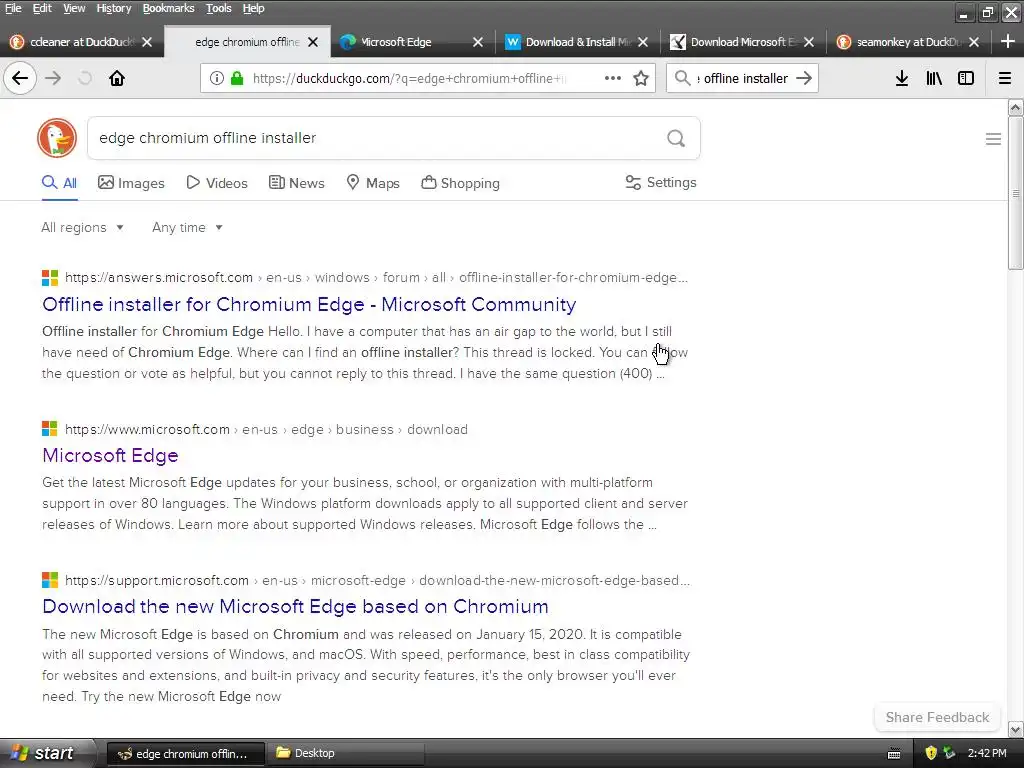Open DuckDuckGo side menu icon
1024x768 pixels.
993,139
